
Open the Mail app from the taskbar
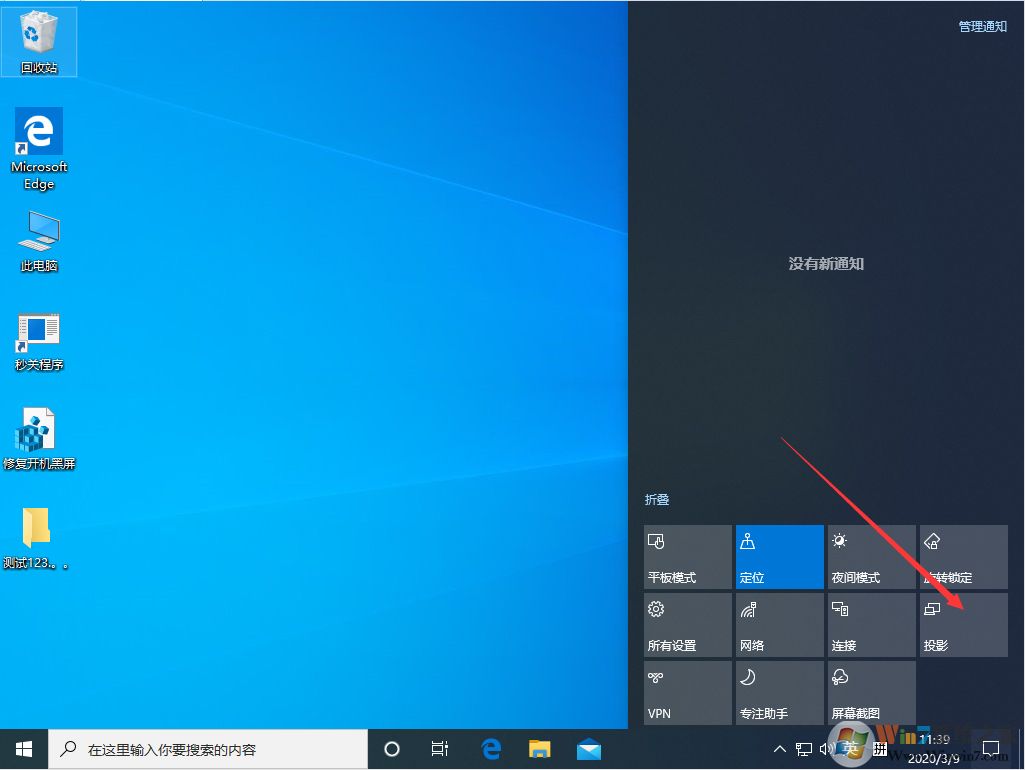pyautogui.click(x=589, y=748)
